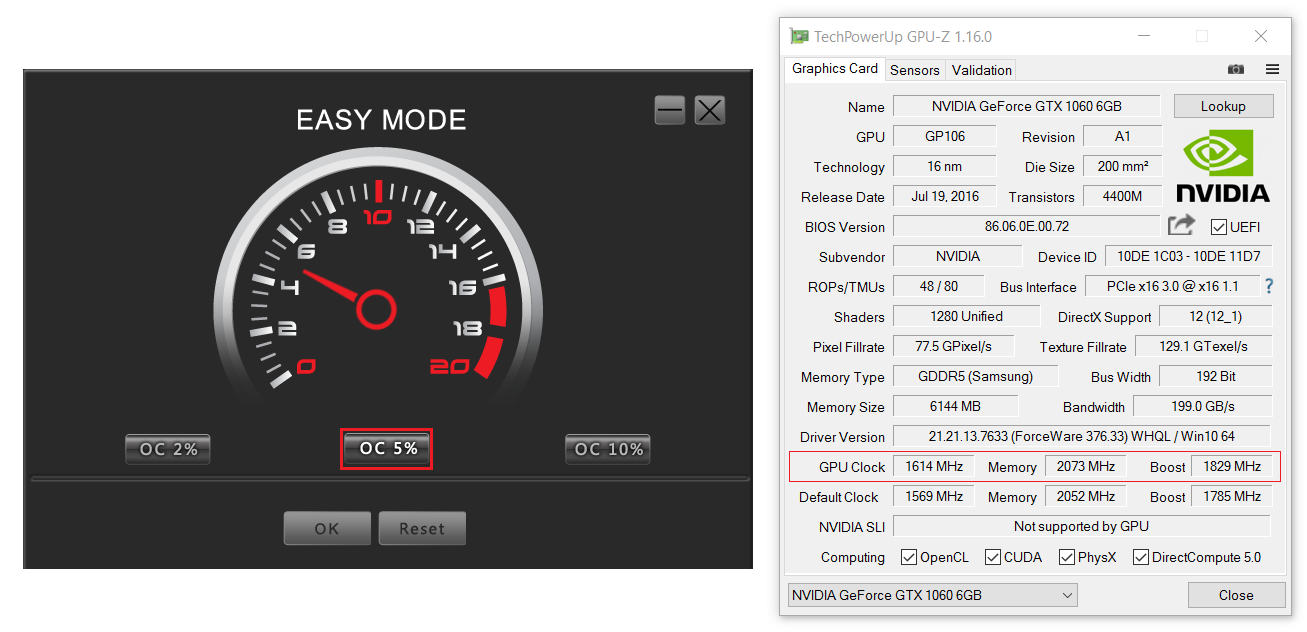Click the BIOS export share icon
1307x632 pixels.
point(1181,226)
